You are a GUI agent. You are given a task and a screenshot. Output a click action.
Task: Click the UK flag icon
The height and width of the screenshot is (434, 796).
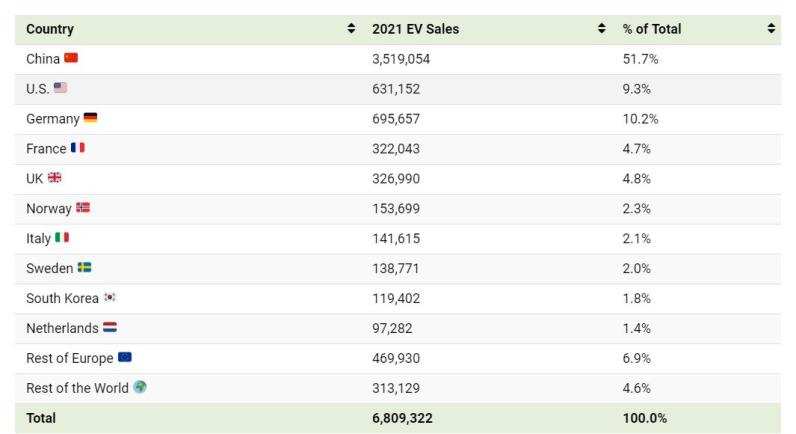point(54,178)
